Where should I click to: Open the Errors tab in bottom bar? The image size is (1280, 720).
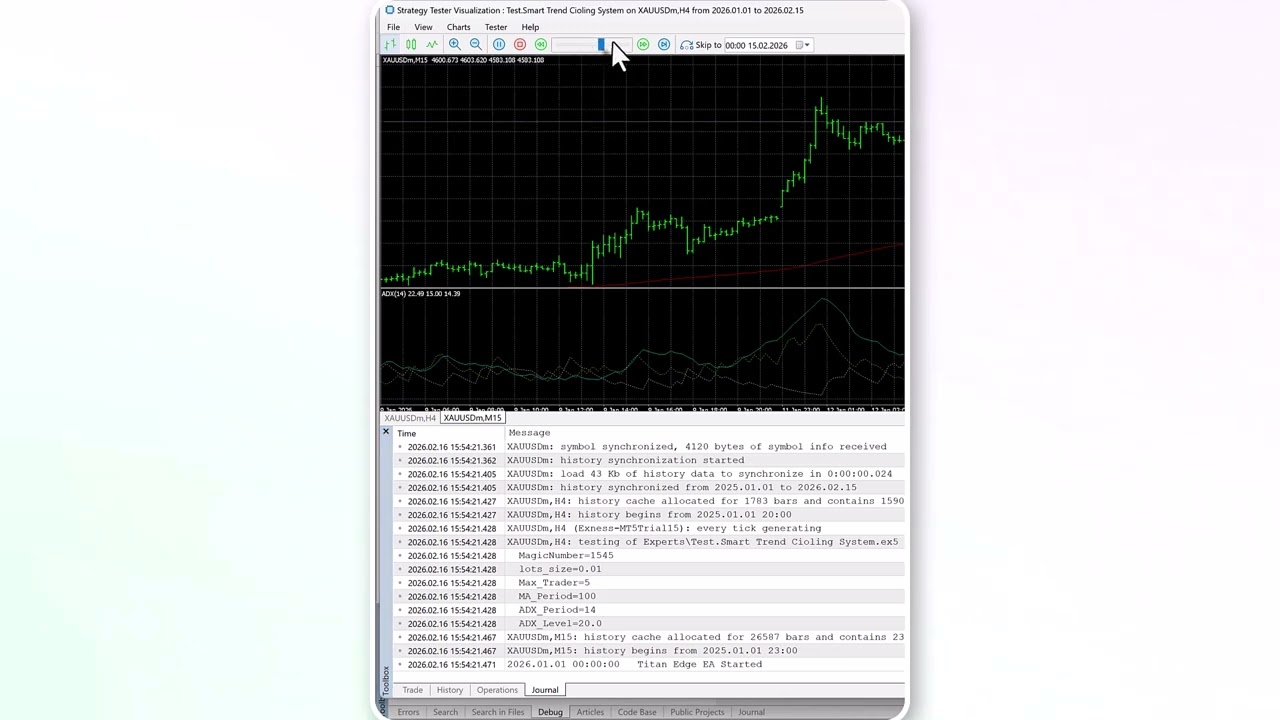[x=408, y=712]
